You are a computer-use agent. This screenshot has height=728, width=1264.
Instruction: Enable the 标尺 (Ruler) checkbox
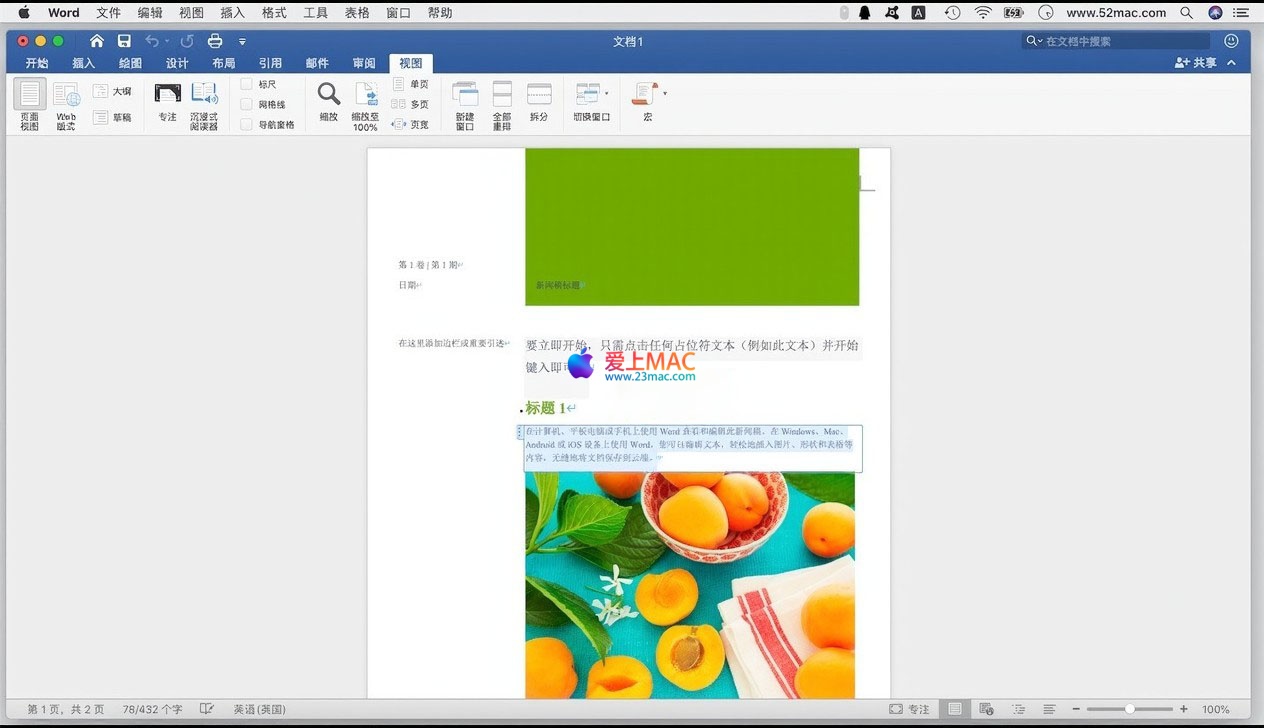coord(246,85)
